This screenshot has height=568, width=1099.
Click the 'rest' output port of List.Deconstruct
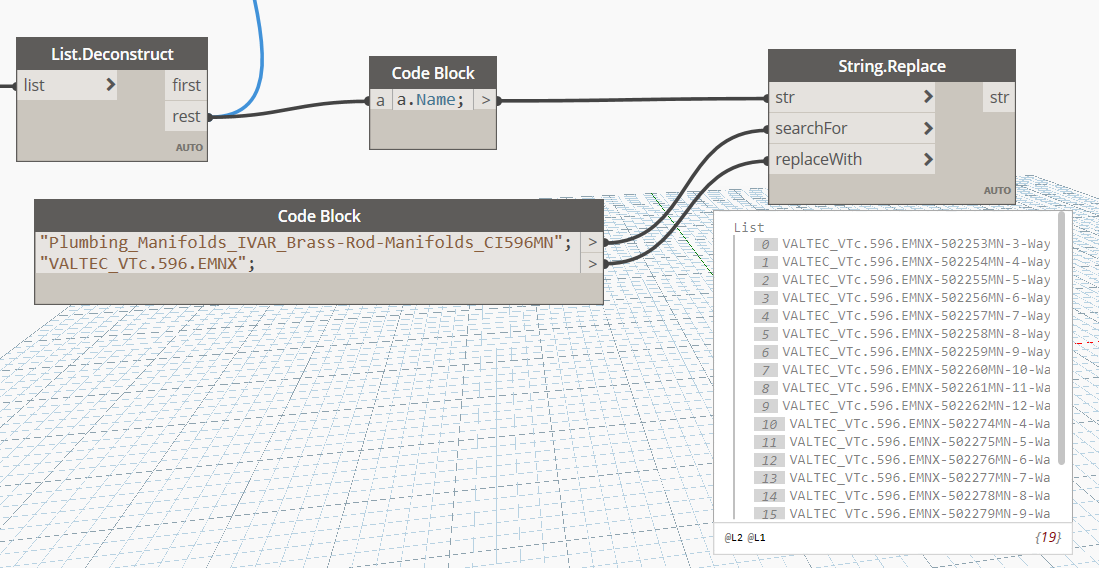(186, 116)
